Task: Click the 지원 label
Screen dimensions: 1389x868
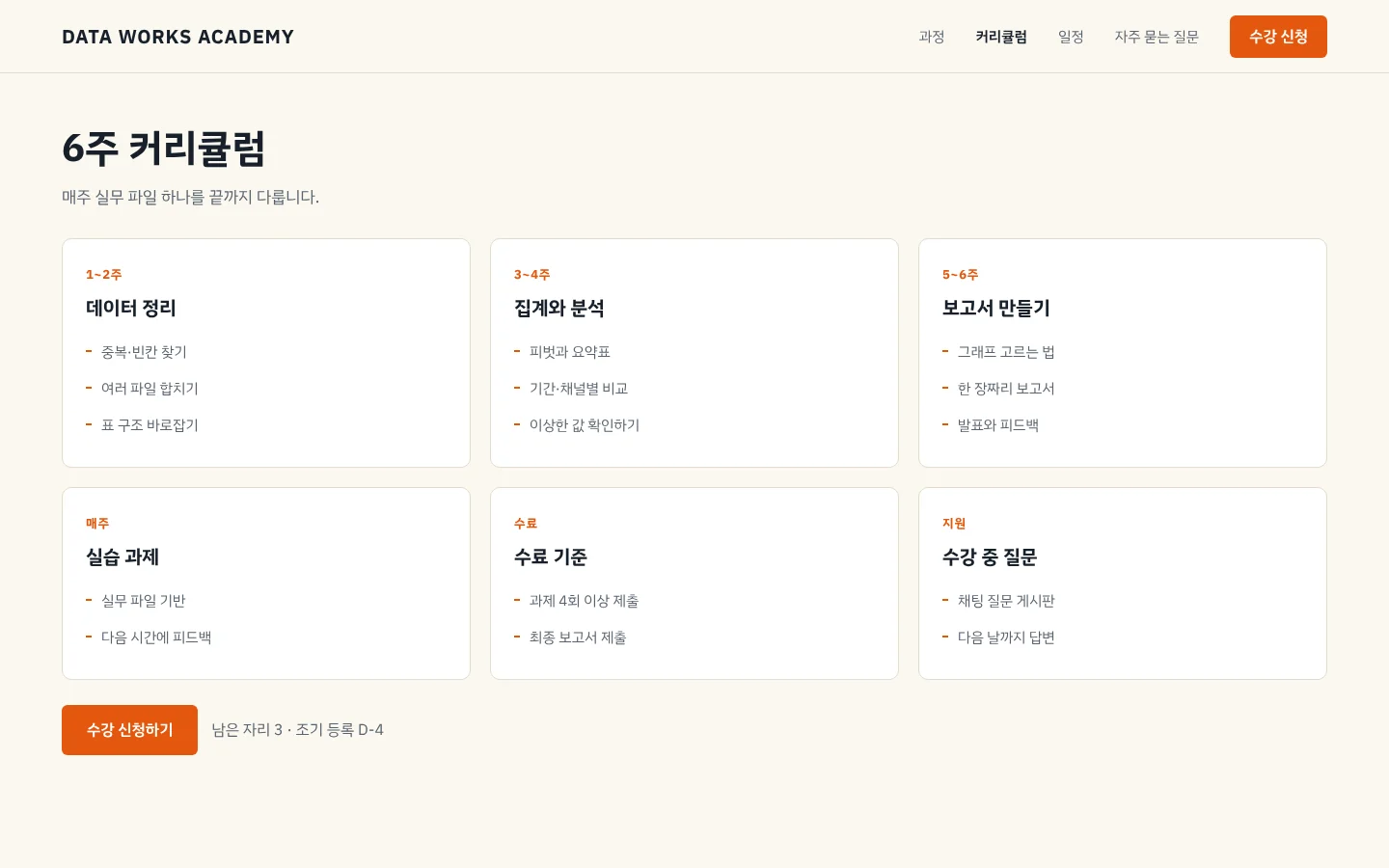Action: [x=954, y=524]
